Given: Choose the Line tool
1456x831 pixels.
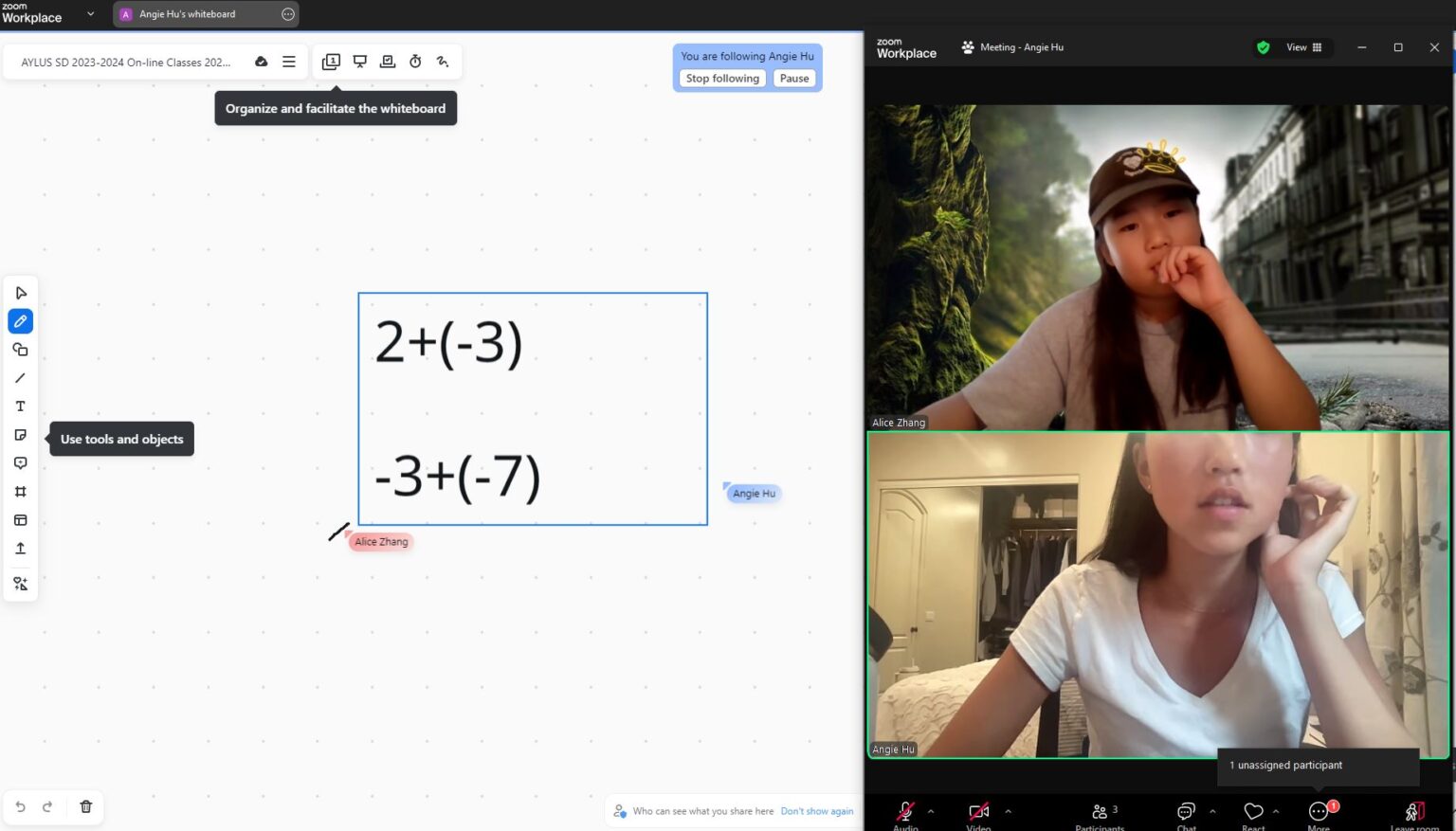Looking at the screenshot, I should point(20,378).
